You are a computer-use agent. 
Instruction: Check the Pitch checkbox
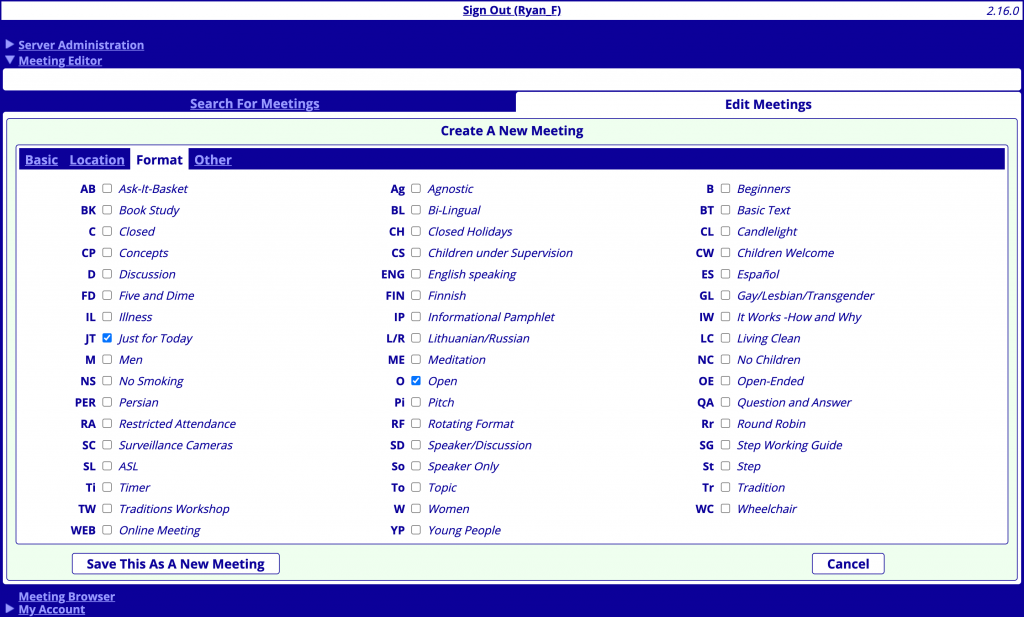[x=416, y=402]
